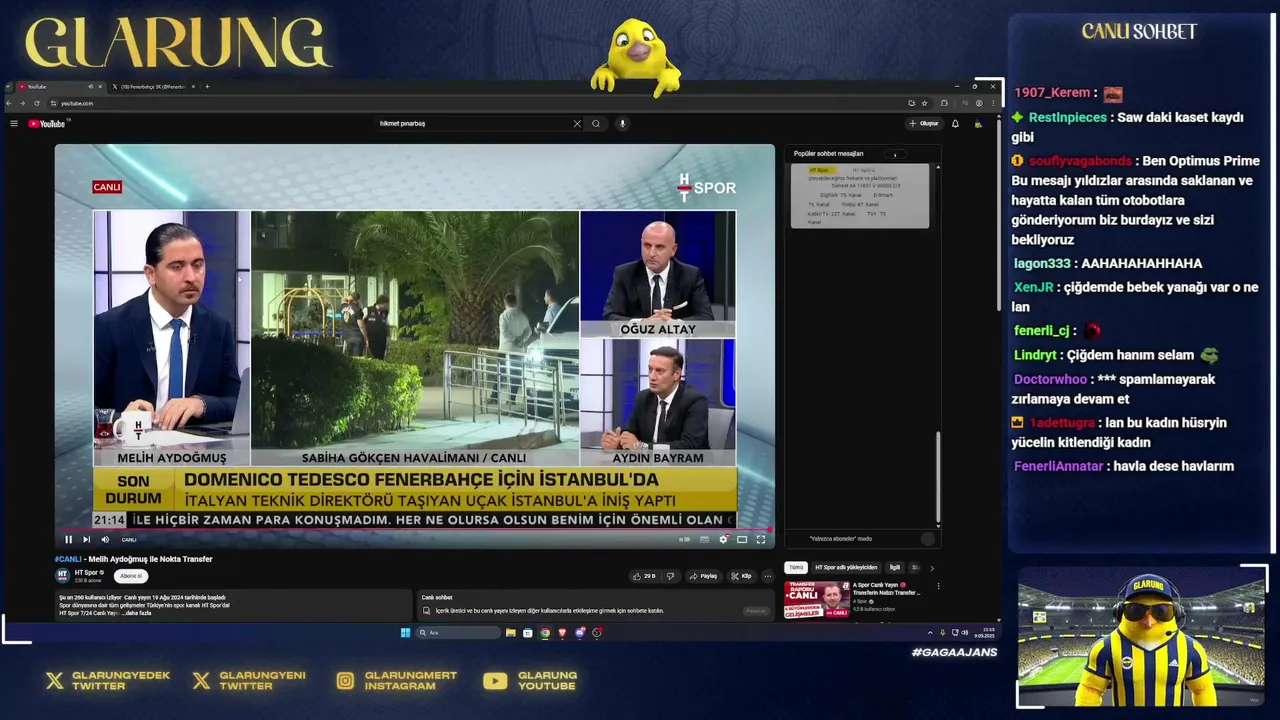
Task: Pause the YouTube live video
Action: [68, 539]
